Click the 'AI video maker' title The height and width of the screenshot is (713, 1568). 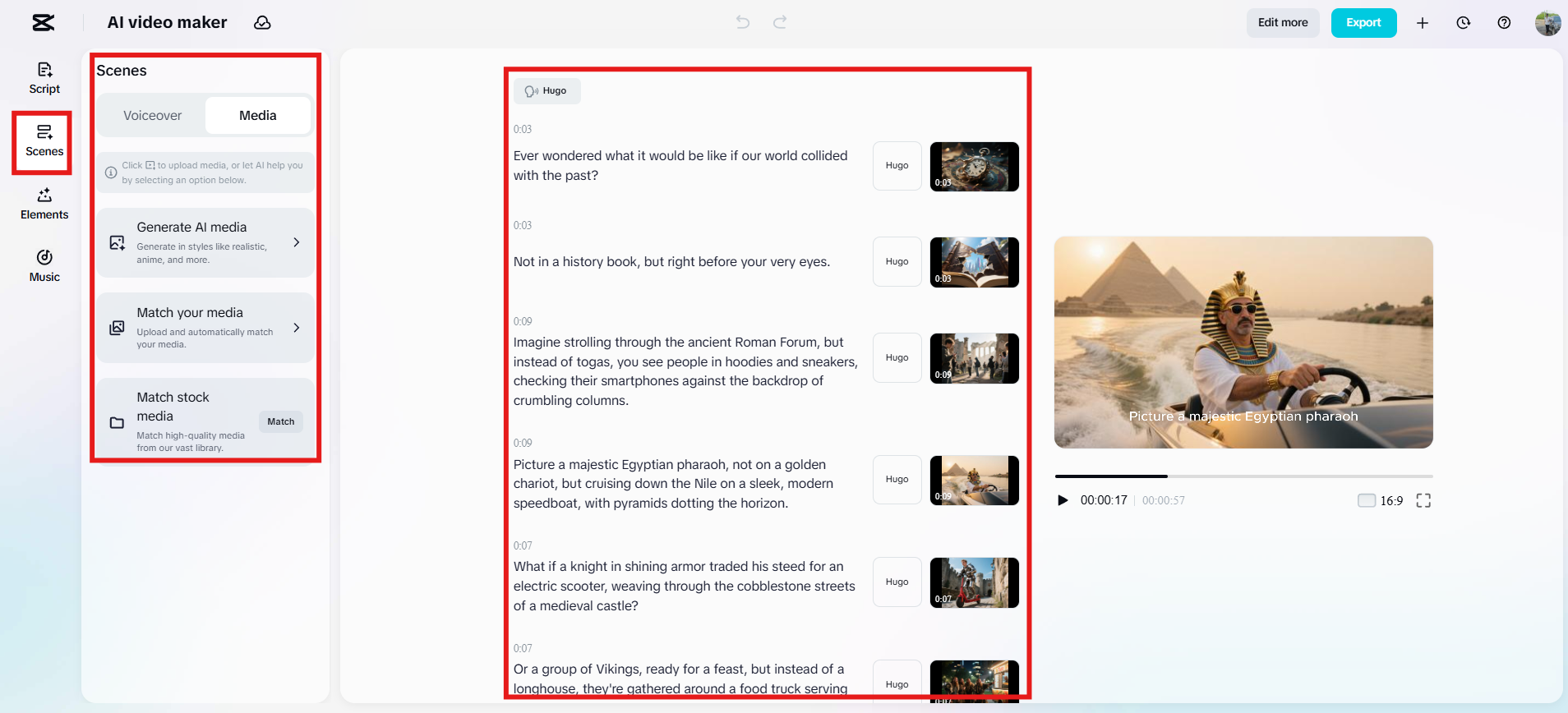click(167, 22)
